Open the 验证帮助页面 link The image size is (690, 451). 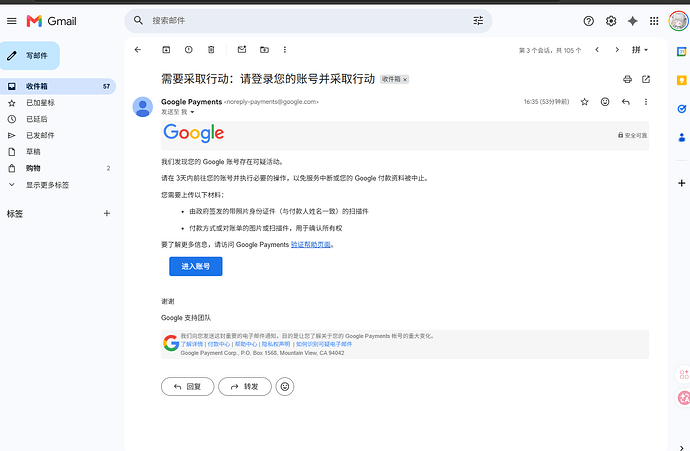pyautogui.click(x=311, y=245)
